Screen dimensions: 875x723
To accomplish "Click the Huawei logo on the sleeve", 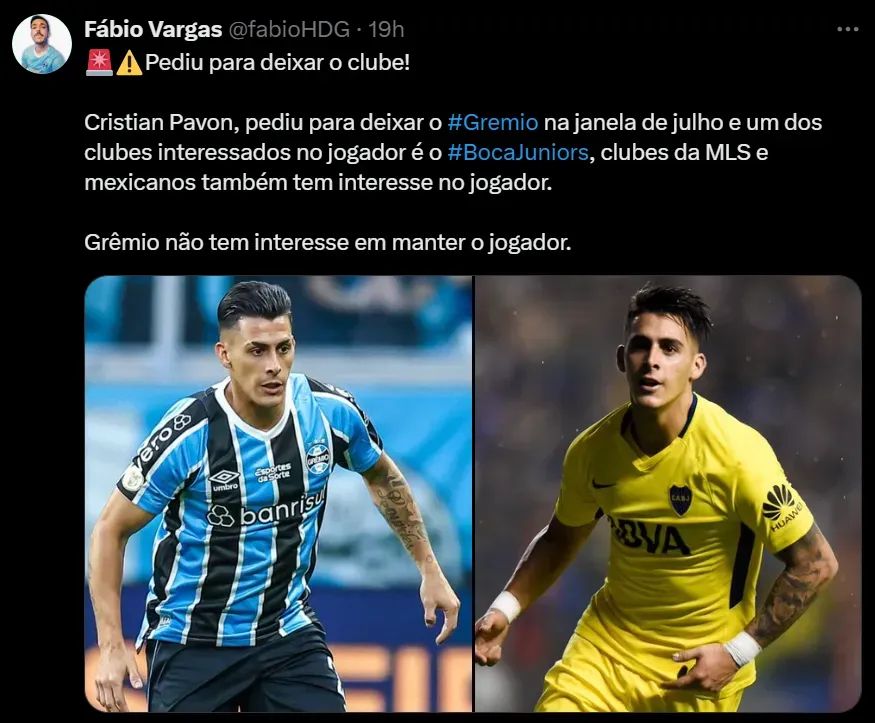I will coord(783,508).
